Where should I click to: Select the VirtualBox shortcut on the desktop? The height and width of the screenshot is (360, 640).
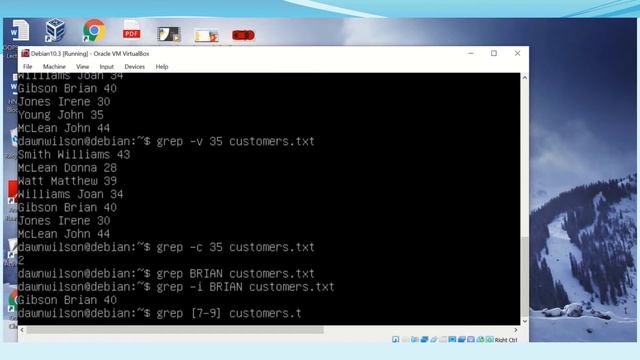(55, 30)
